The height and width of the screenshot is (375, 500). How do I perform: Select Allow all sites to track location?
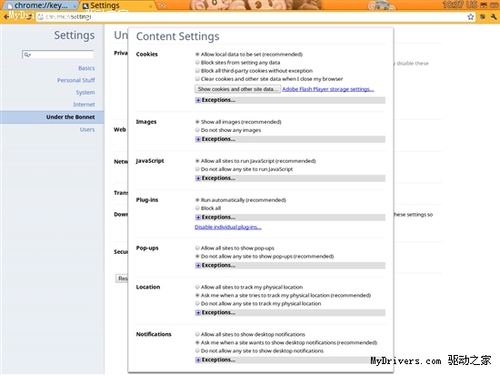[197, 287]
